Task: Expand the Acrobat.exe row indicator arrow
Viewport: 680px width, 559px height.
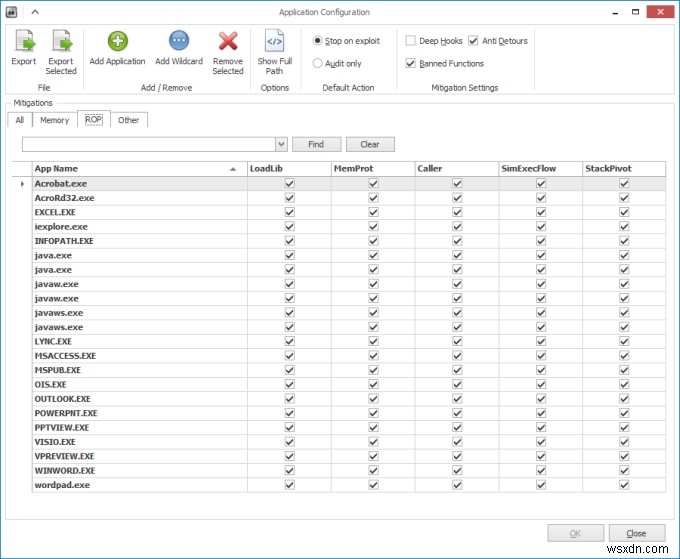Action: coord(22,184)
